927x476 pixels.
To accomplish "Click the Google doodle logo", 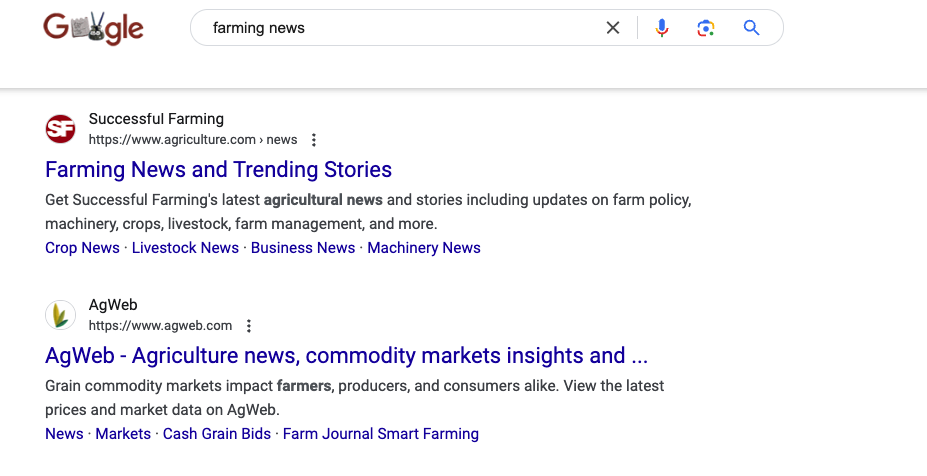I will point(93,28).
